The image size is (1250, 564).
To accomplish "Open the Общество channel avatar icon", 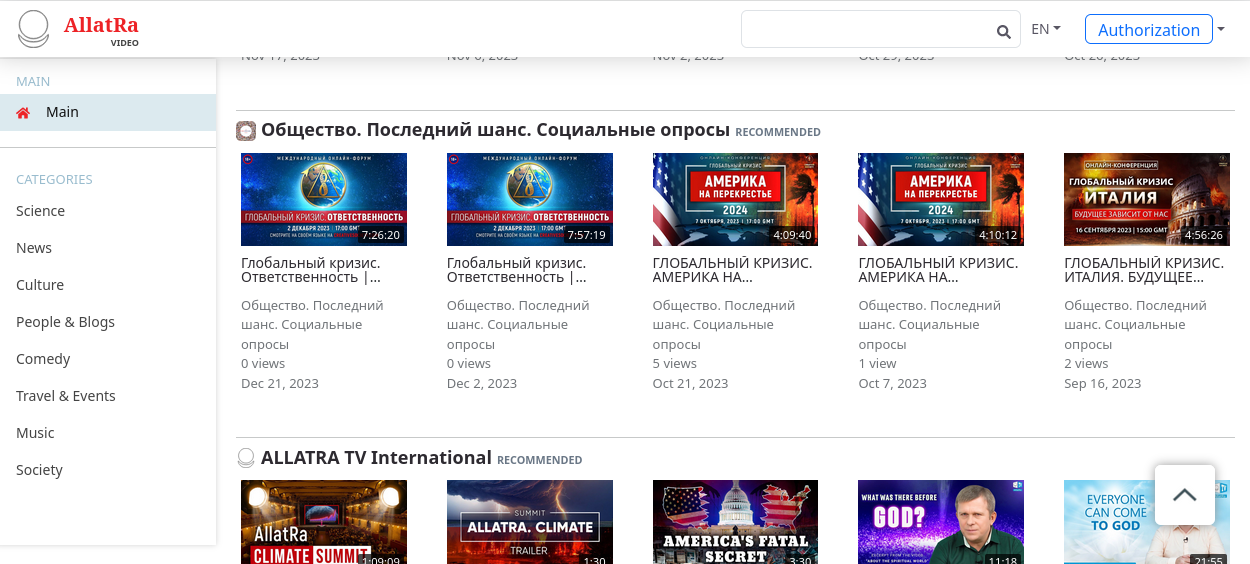I will coord(246,131).
